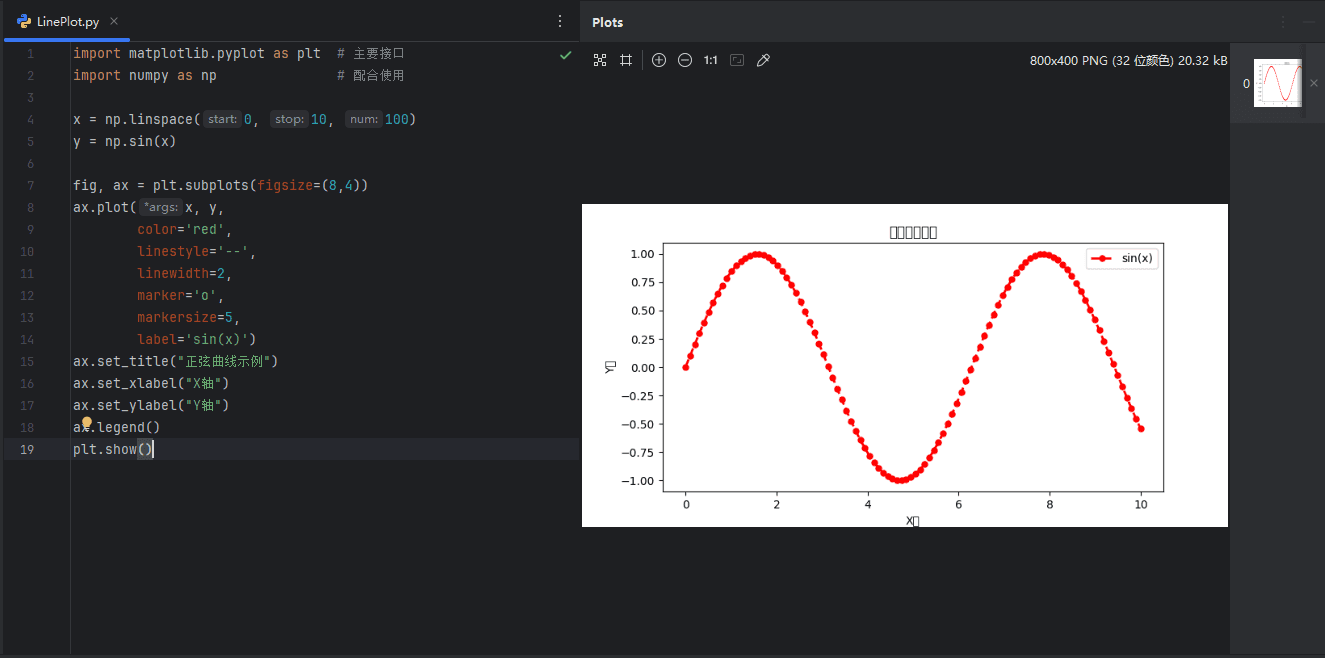Select the sine plot thumbnail

1277,83
